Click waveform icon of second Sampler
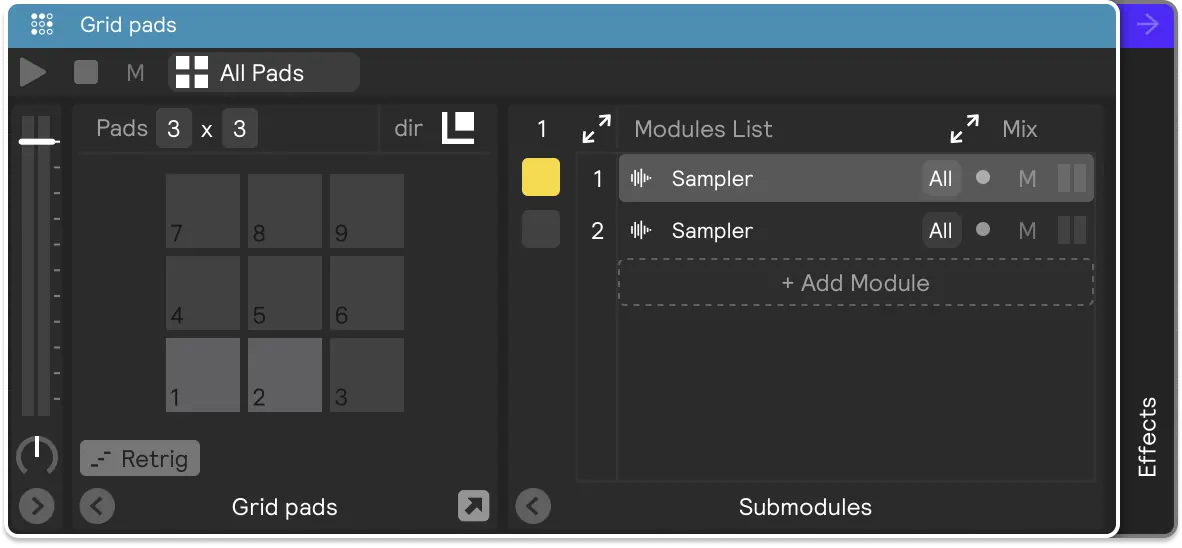The image size is (1182, 548). pyautogui.click(x=641, y=231)
